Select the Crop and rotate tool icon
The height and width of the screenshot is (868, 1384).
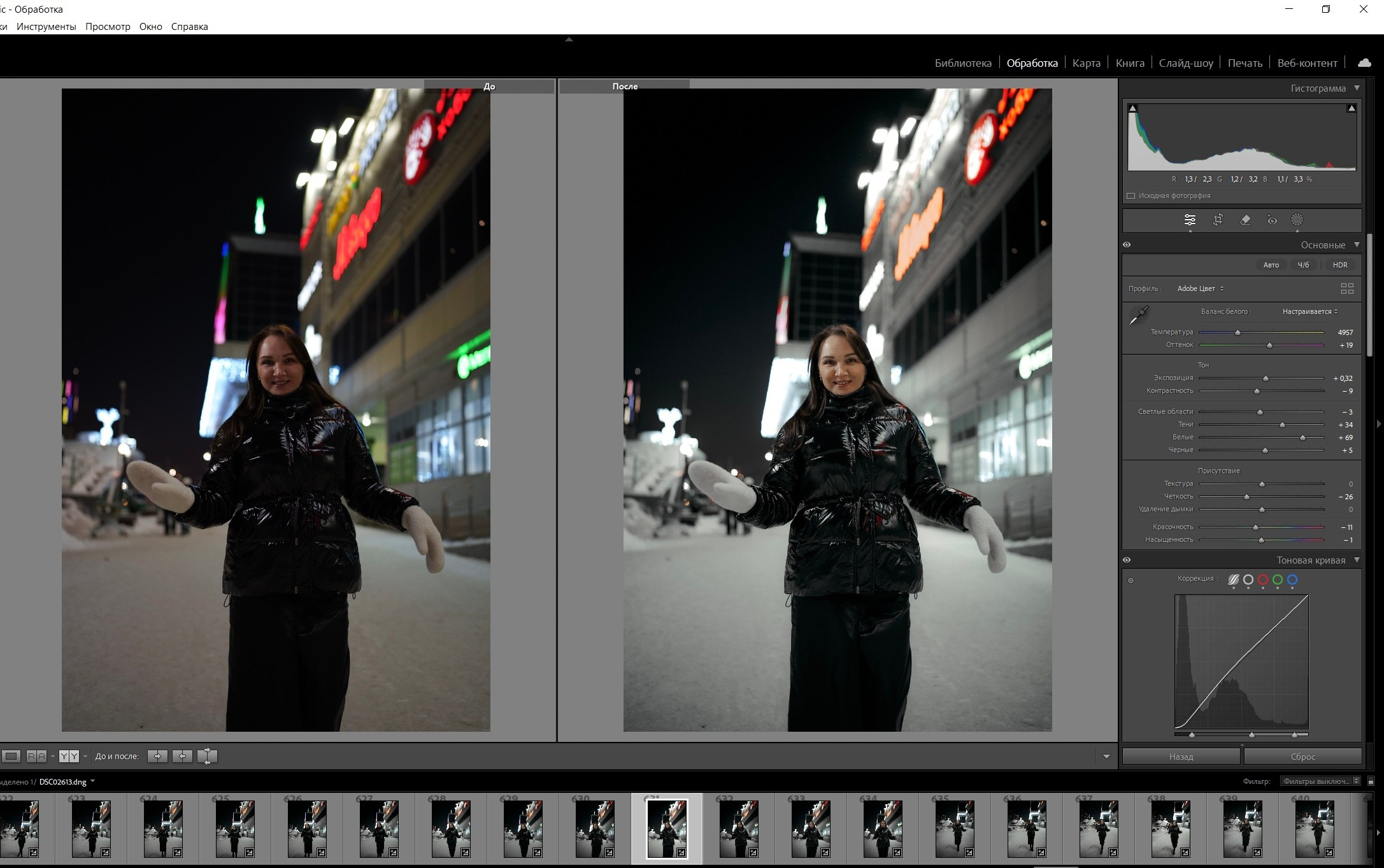(x=1218, y=220)
